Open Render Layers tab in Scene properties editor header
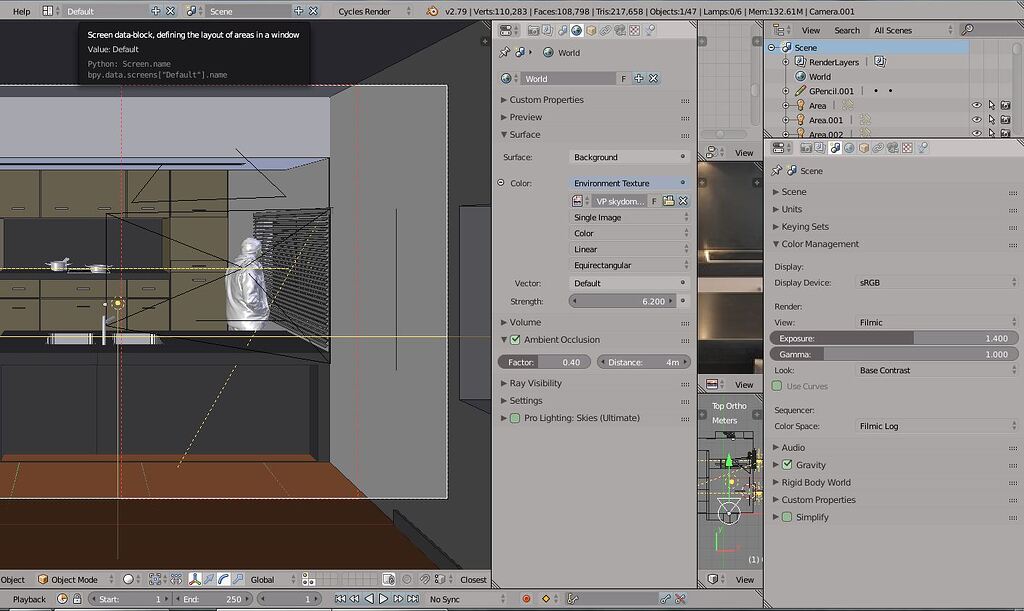The width and height of the screenshot is (1024, 611). 820,148
